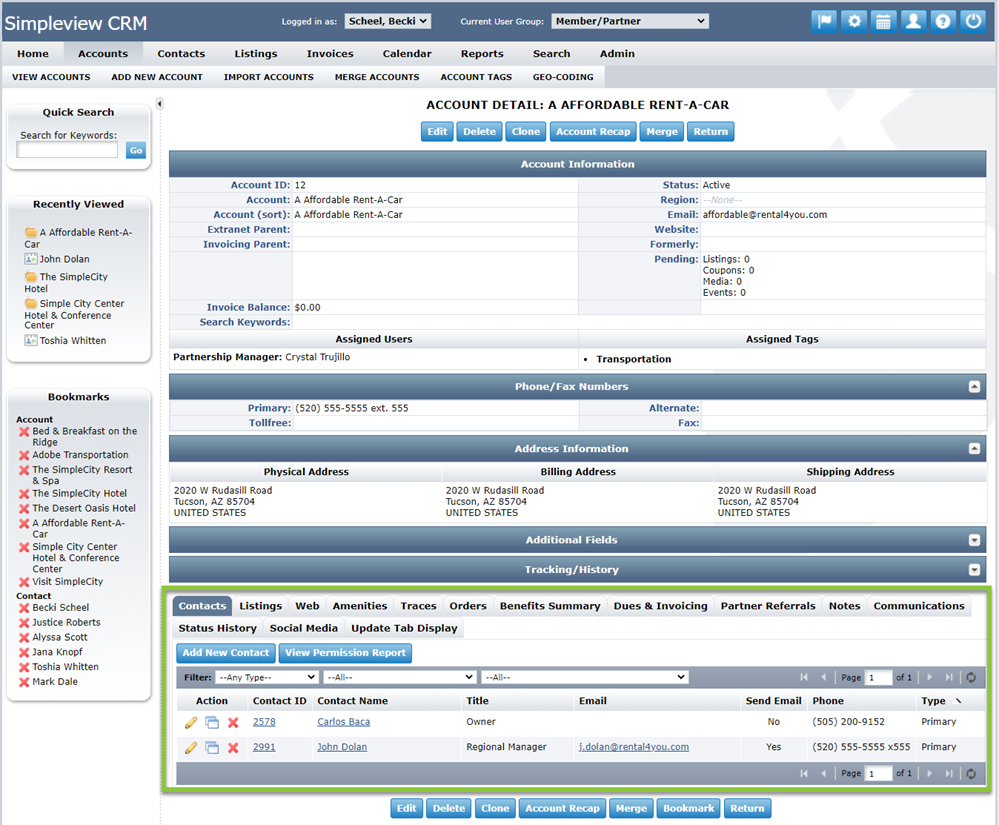999x825 pixels.
Task: Sort contacts by Type column arrow
Action: [x=958, y=701]
